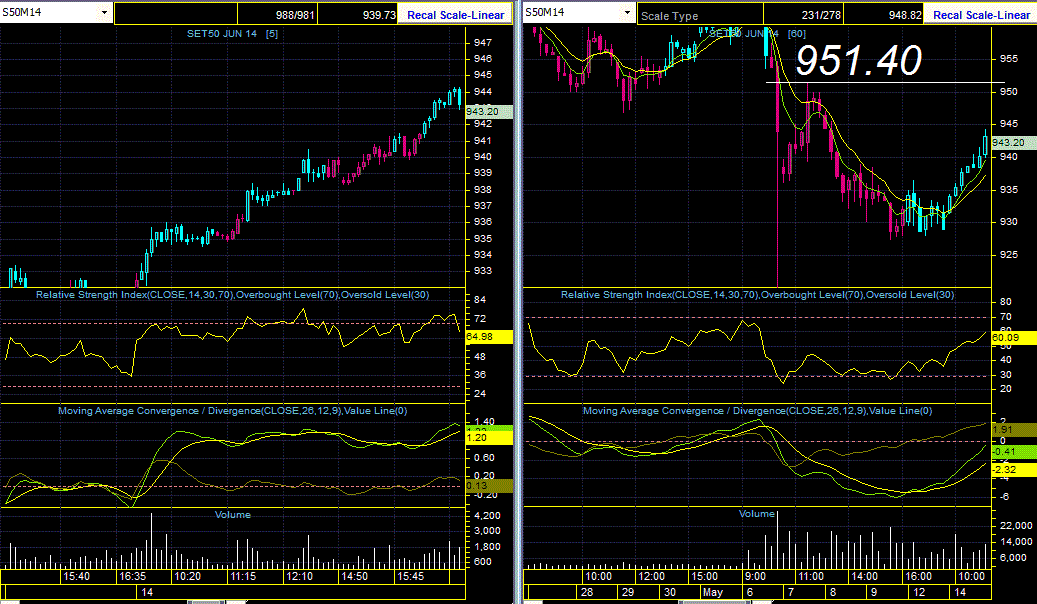The image size is (1037, 604).
Task: Click the 925 price level on right scale
Action: [1009, 254]
